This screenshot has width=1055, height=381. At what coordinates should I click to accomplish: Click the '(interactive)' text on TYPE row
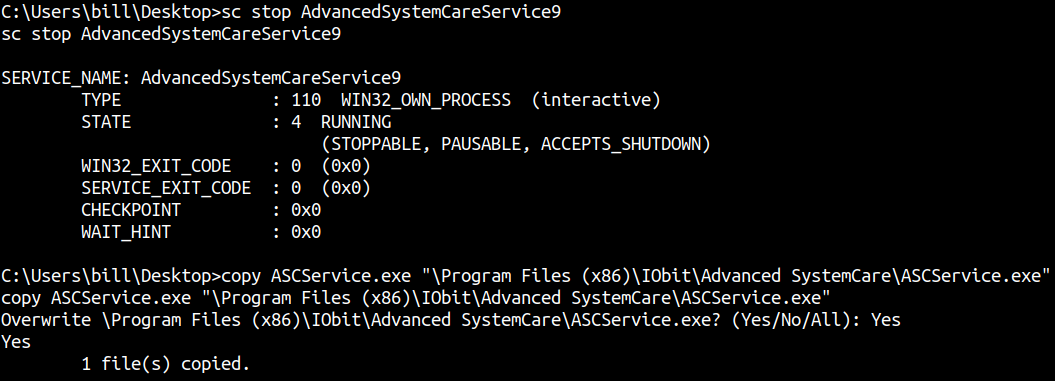click(x=596, y=100)
